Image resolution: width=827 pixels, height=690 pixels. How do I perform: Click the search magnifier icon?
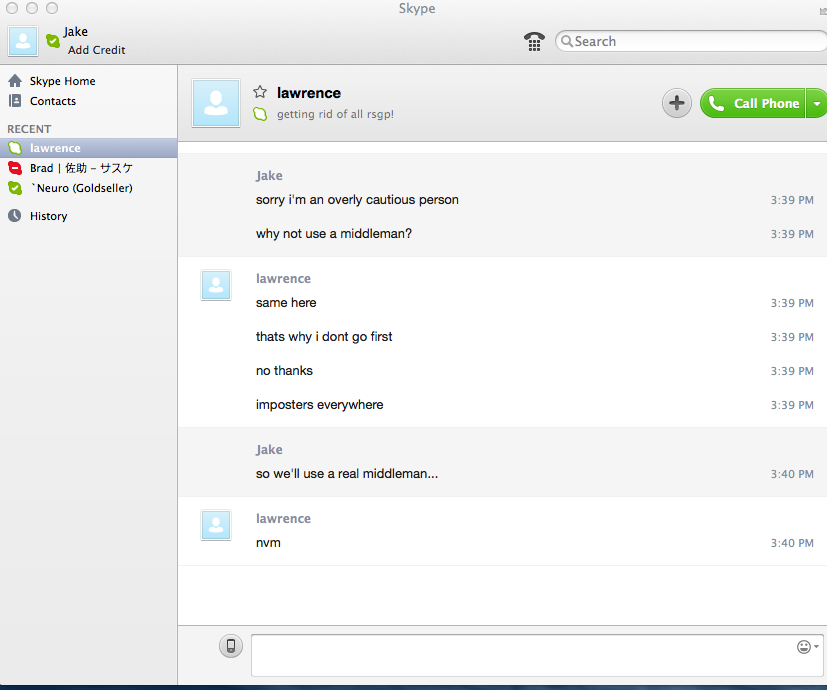(566, 41)
